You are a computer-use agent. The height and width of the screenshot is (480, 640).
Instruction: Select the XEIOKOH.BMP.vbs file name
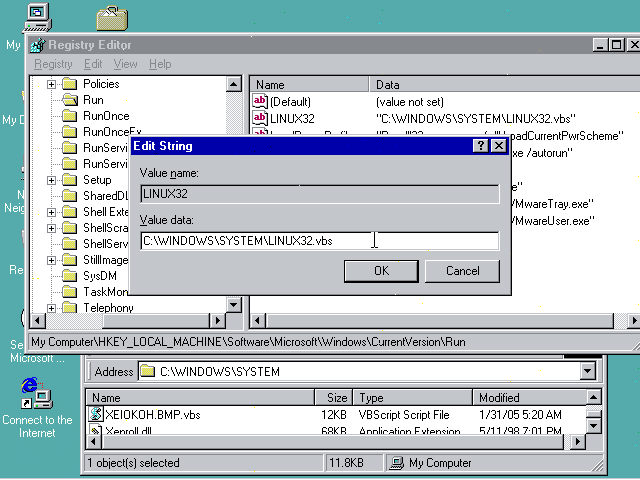coord(153,415)
